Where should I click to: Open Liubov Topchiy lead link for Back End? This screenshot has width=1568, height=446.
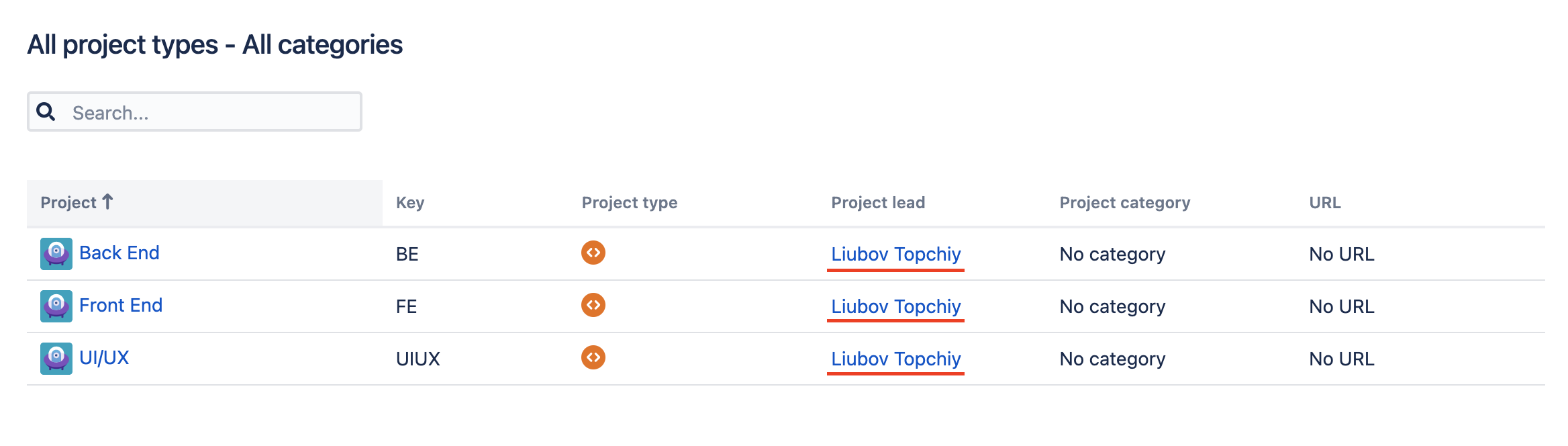tap(895, 255)
